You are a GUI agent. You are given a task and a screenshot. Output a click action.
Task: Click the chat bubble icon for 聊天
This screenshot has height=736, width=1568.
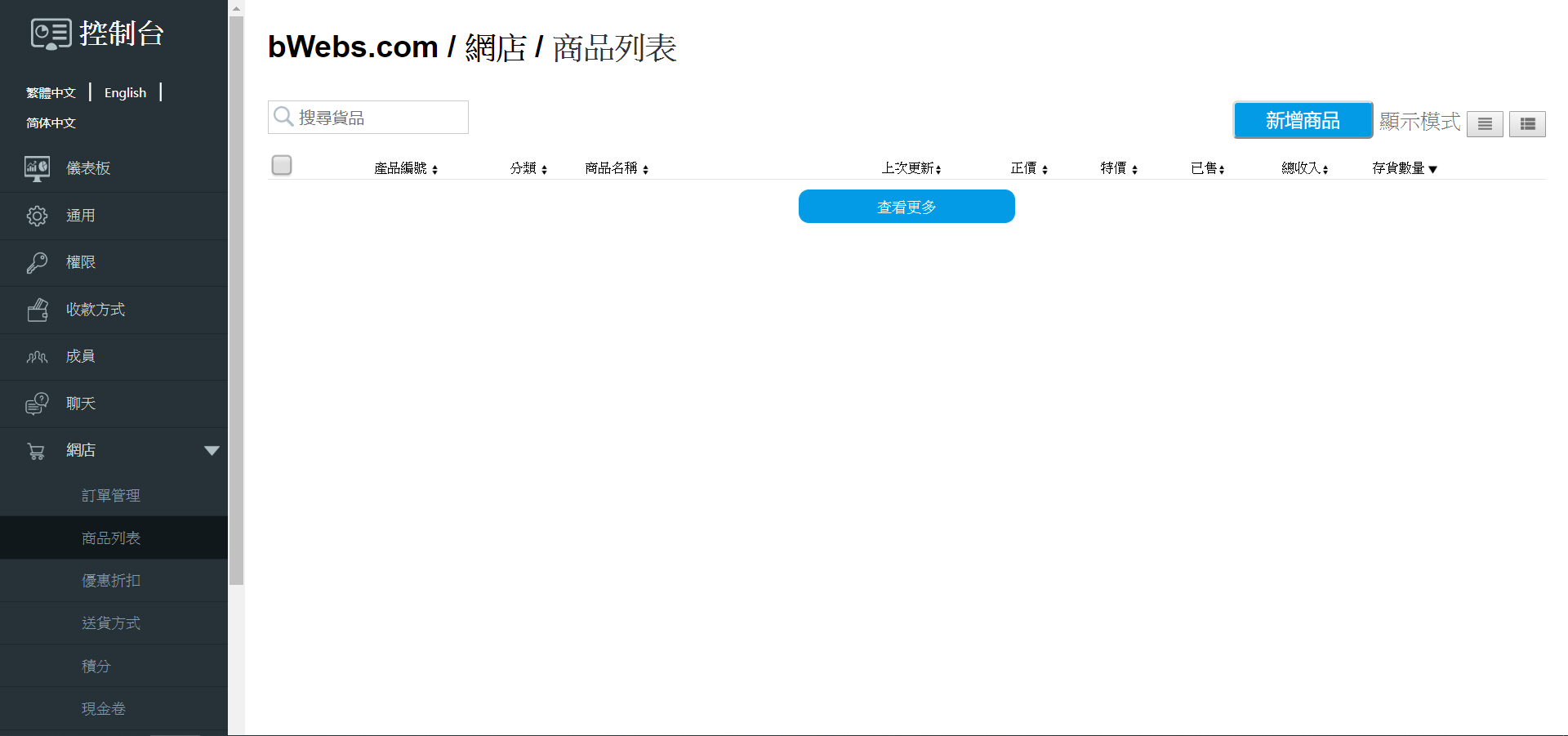37,404
